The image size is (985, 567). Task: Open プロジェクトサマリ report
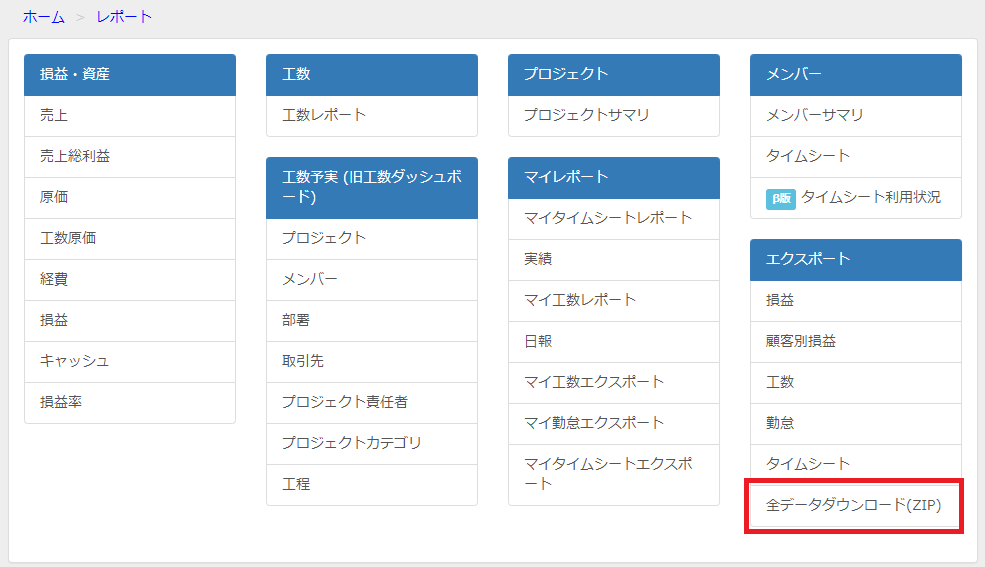point(586,116)
